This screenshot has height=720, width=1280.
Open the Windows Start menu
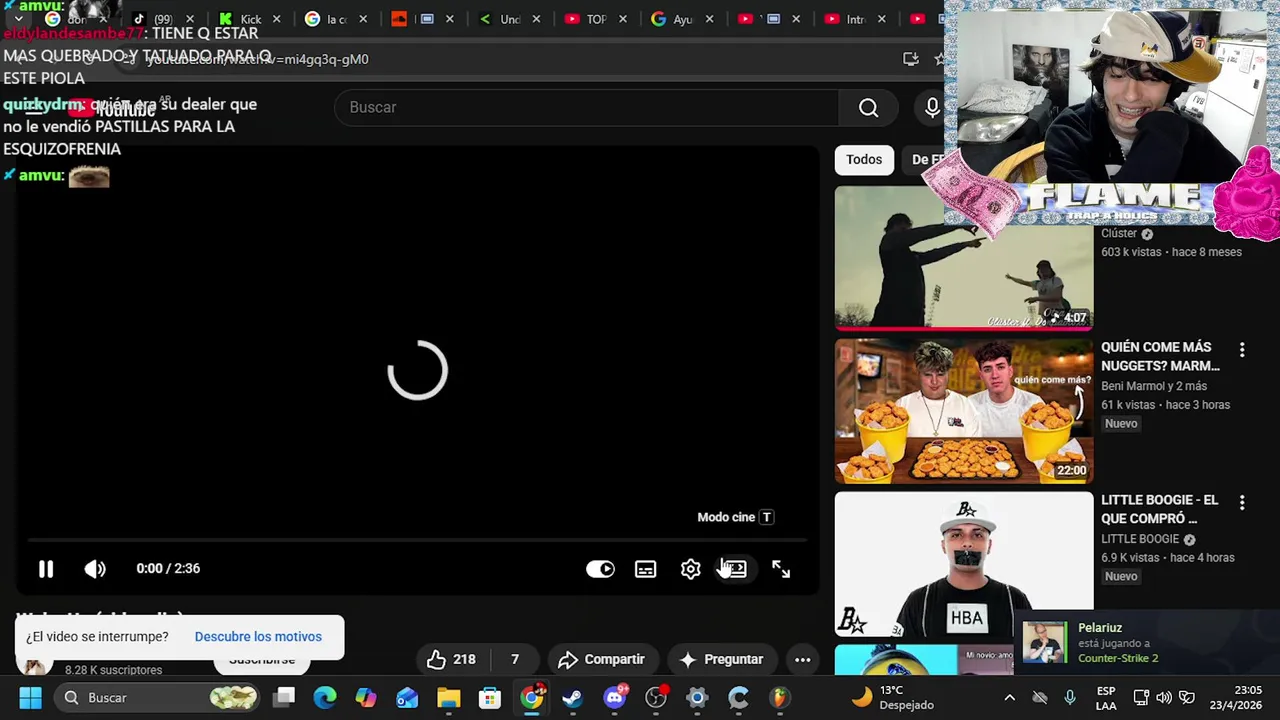click(30, 698)
